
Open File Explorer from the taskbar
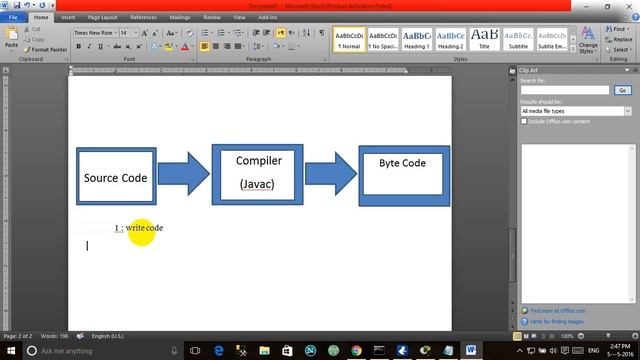[x=264, y=351]
